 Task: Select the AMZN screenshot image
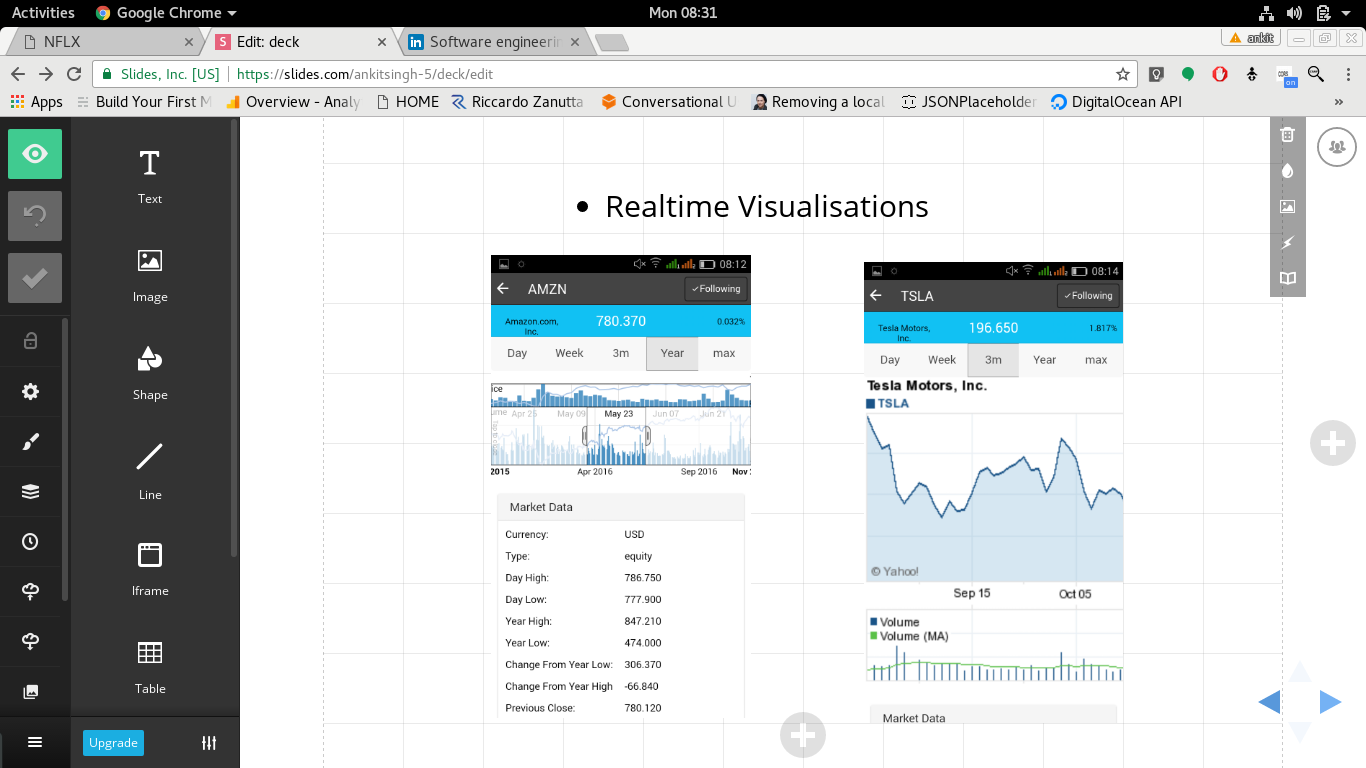point(621,487)
